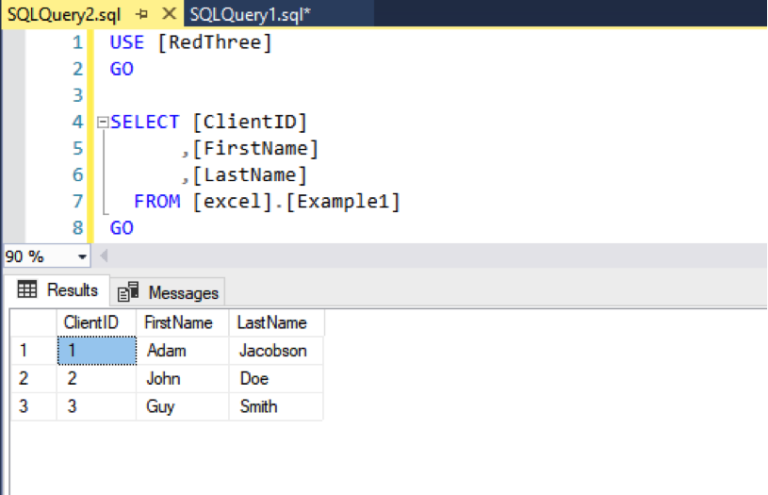Click the Smith cell

click(x=276, y=406)
